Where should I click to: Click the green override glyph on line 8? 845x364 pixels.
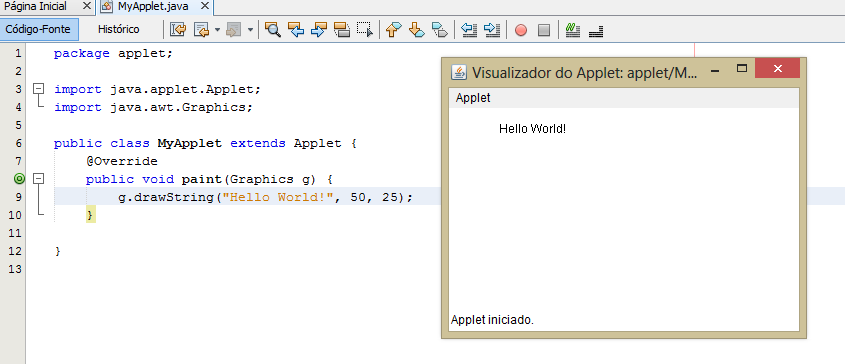19,178
